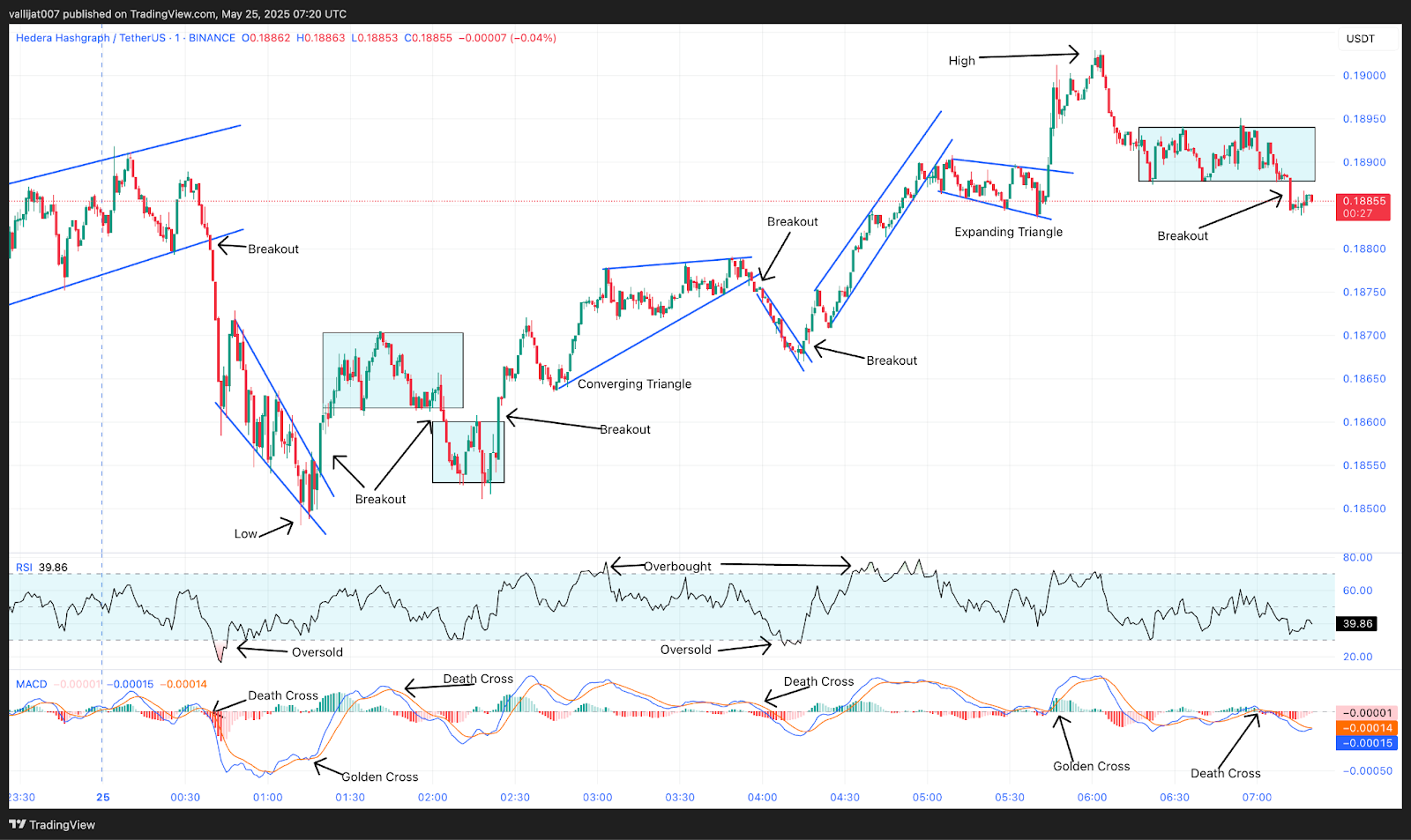Screen dimensions: 1411x840
Task: Click the MACD legend value −0.00014
Action: pyautogui.click(x=183, y=684)
